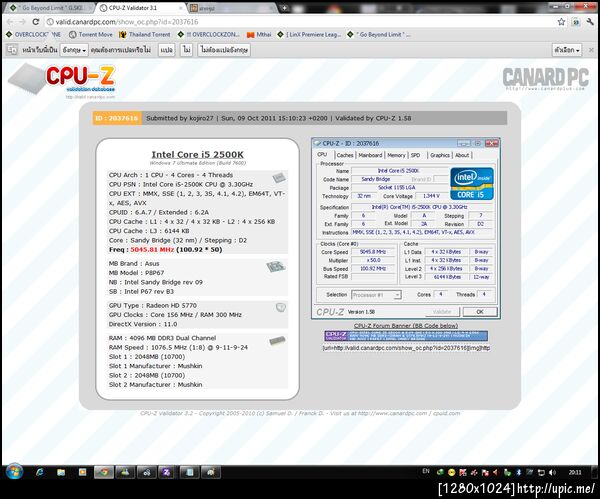
Task: Open the Chrome wrench menu
Action: (x=590, y=22)
